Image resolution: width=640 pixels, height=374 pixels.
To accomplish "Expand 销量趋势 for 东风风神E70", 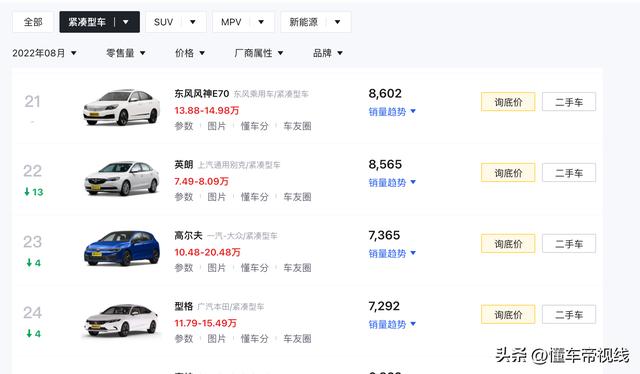I will click(392, 111).
